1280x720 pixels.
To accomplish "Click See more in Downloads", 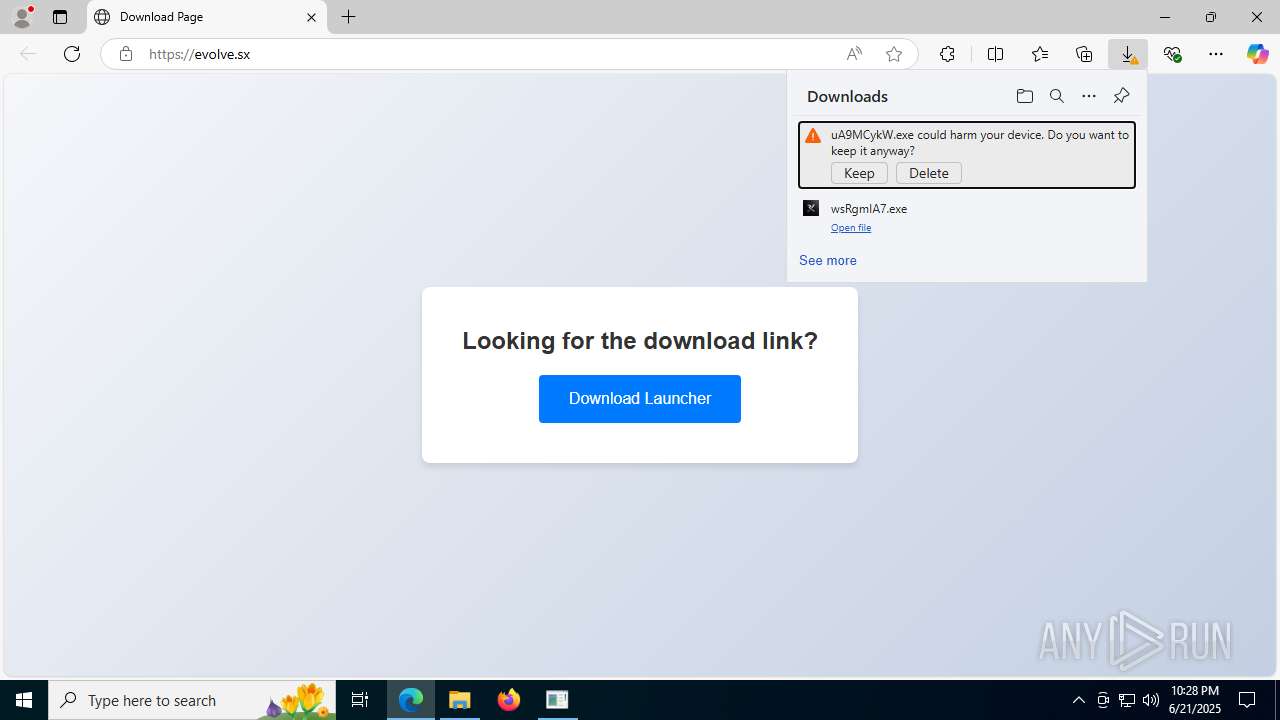I will (828, 260).
